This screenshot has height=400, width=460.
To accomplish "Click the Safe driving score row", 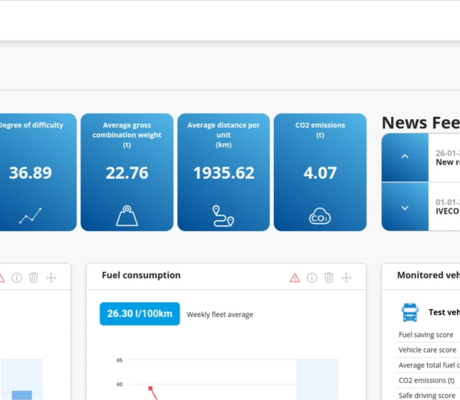I will 428,395.
